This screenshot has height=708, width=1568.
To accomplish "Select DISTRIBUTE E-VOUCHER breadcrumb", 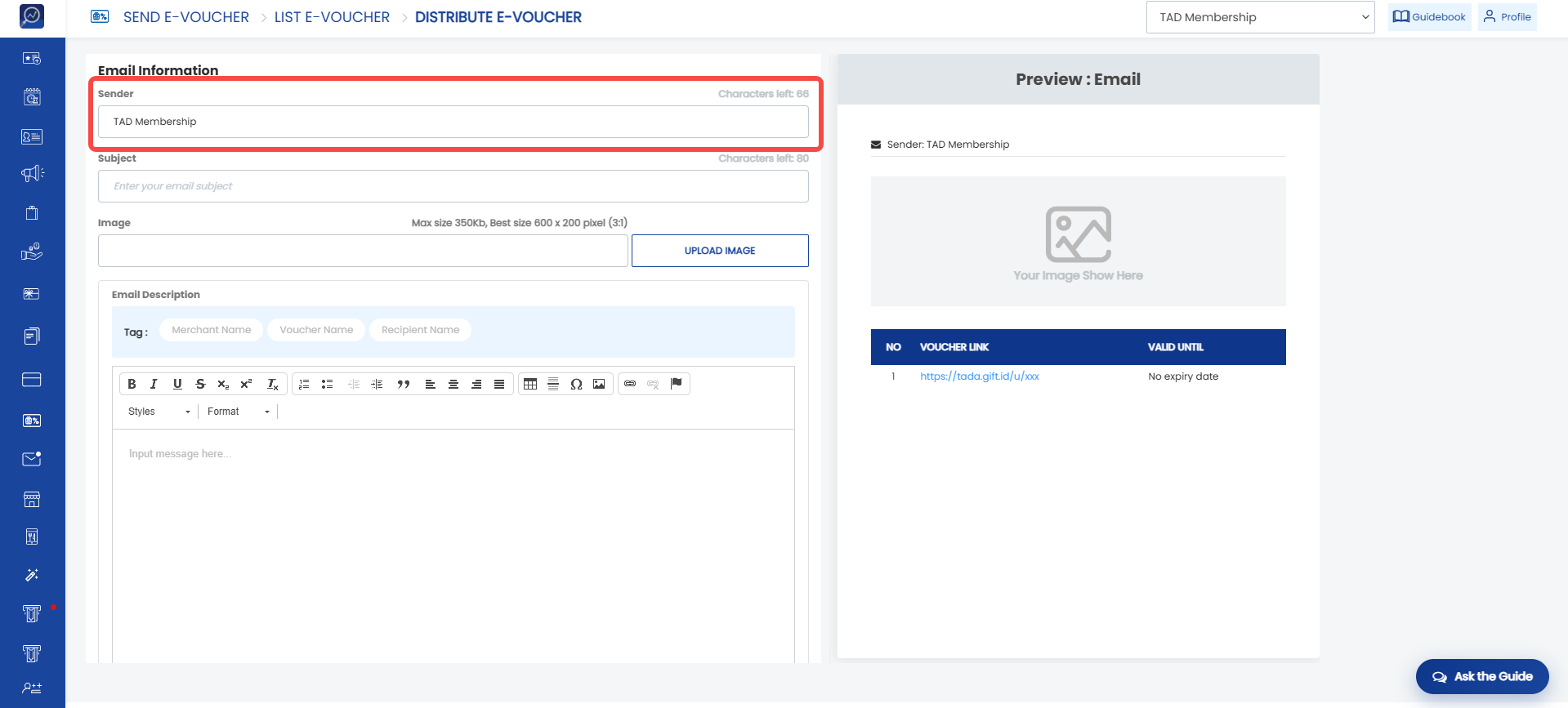I will [x=498, y=17].
